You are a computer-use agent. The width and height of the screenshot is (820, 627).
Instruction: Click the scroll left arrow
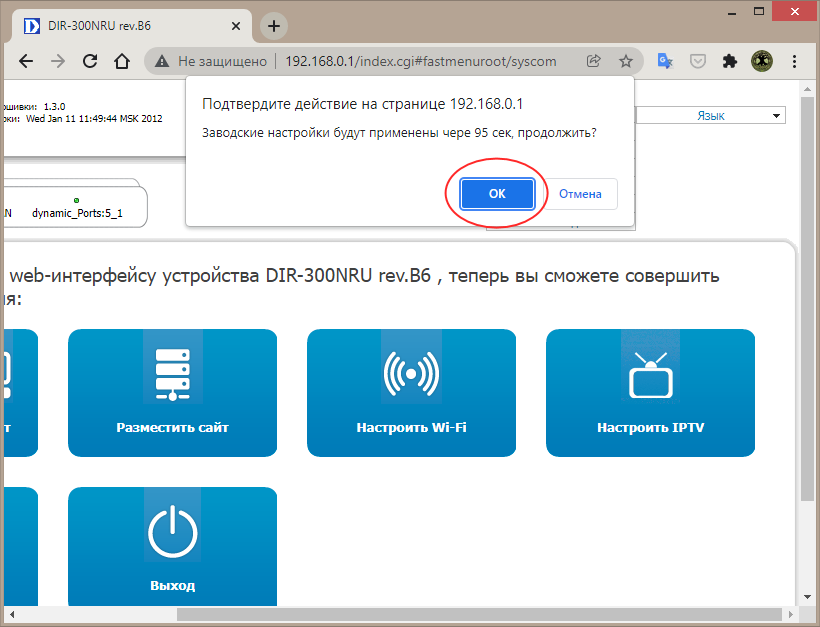(x=12, y=614)
